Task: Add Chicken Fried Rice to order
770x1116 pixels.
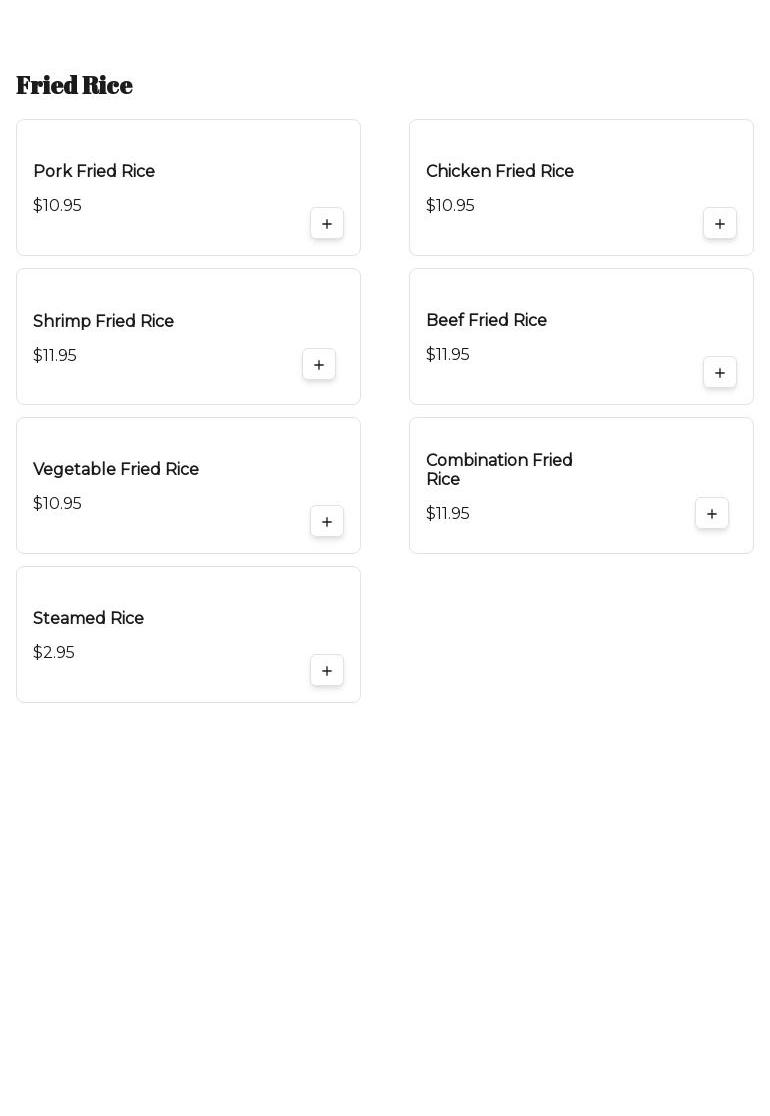Action: pyautogui.click(x=720, y=224)
